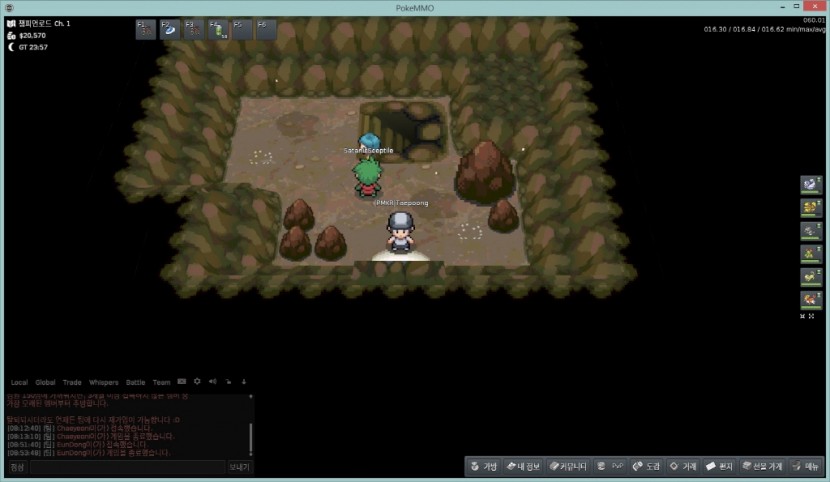Image resolution: width=830 pixels, height=482 pixels.
Task: Collapse chat window with down arrow
Action: tap(243, 382)
